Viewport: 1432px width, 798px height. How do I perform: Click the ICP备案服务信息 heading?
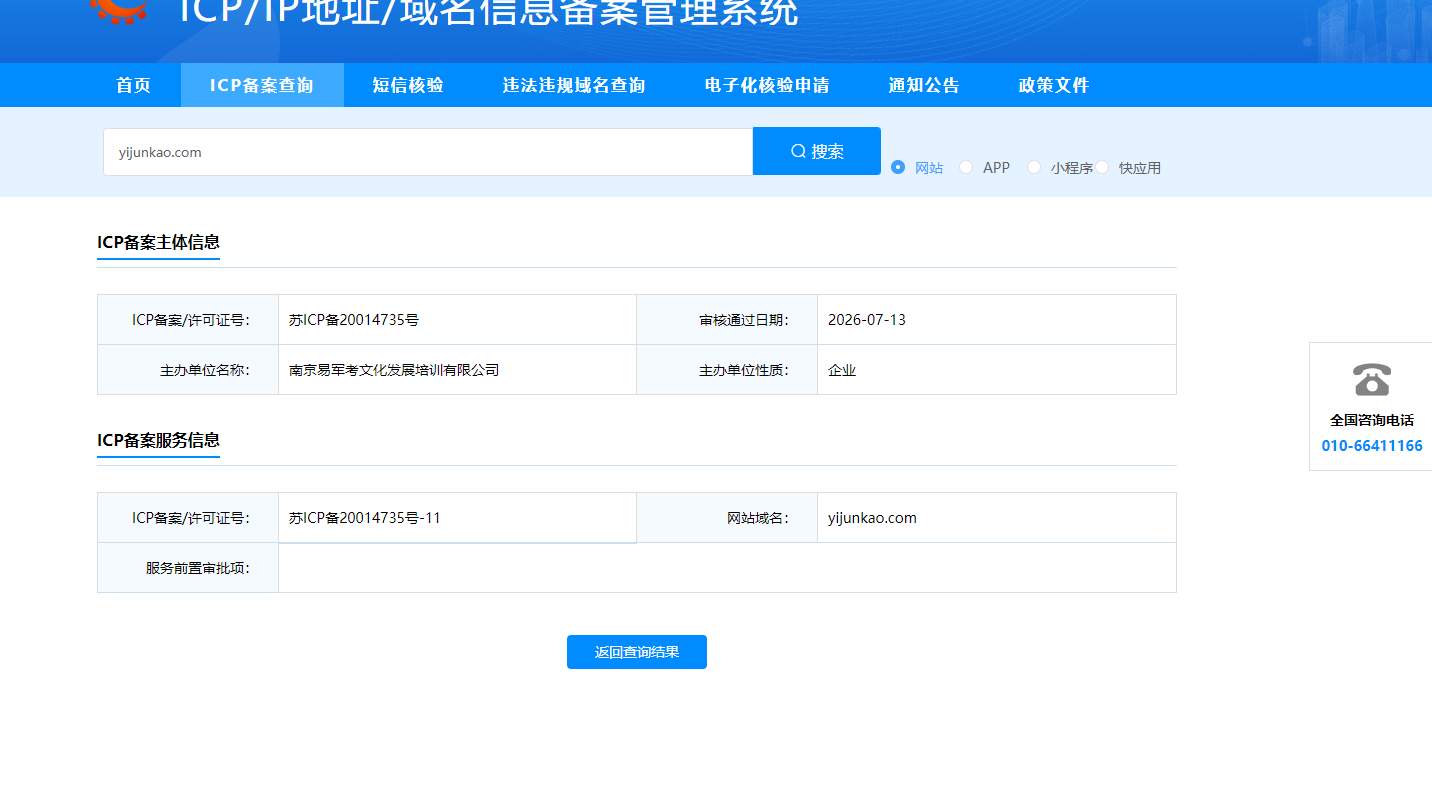[x=158, y=440]
